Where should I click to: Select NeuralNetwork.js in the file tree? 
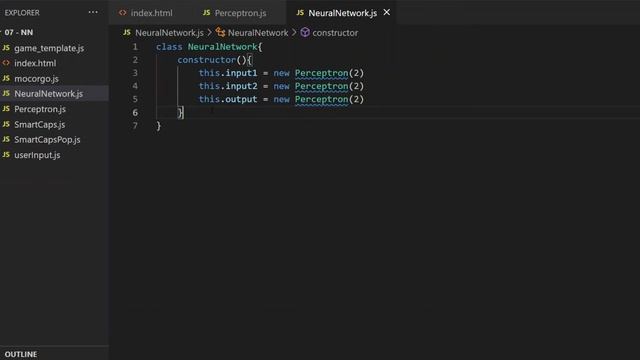[x=48, y=93]
